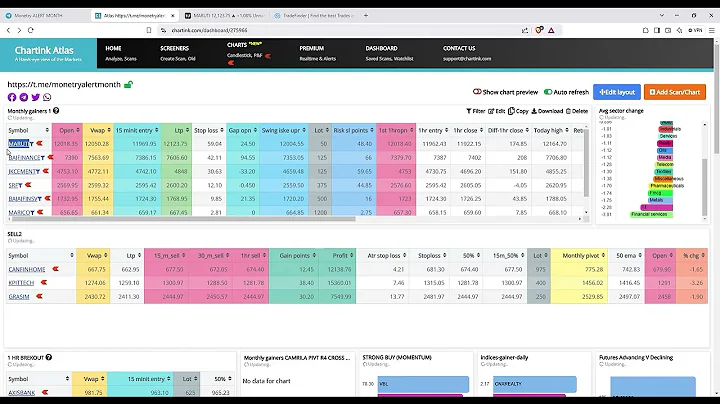Click red chart icon next to AXISBANK

tap(45, 393)
